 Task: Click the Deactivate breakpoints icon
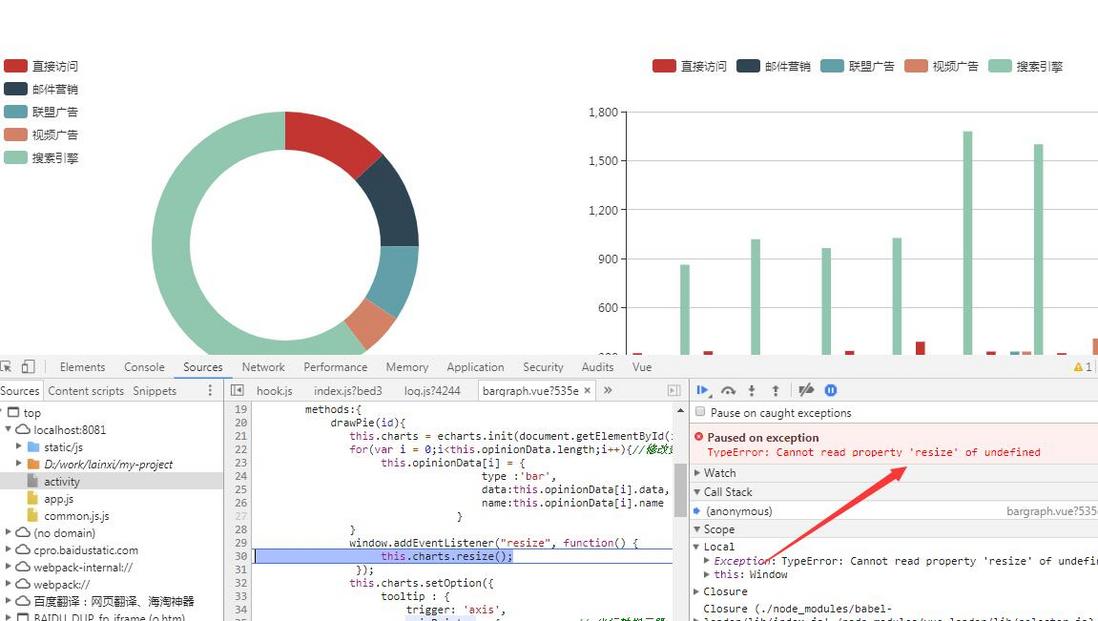click(806, 390)
